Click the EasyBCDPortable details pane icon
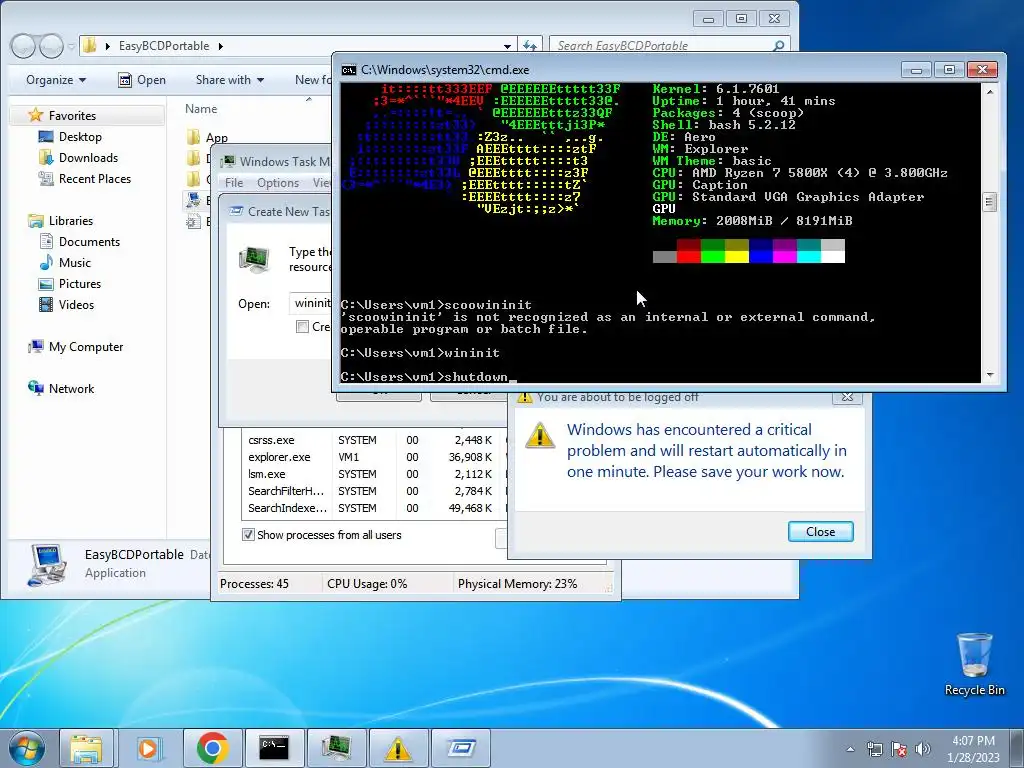The image size is (1024, 768). [x=47, y=564]
